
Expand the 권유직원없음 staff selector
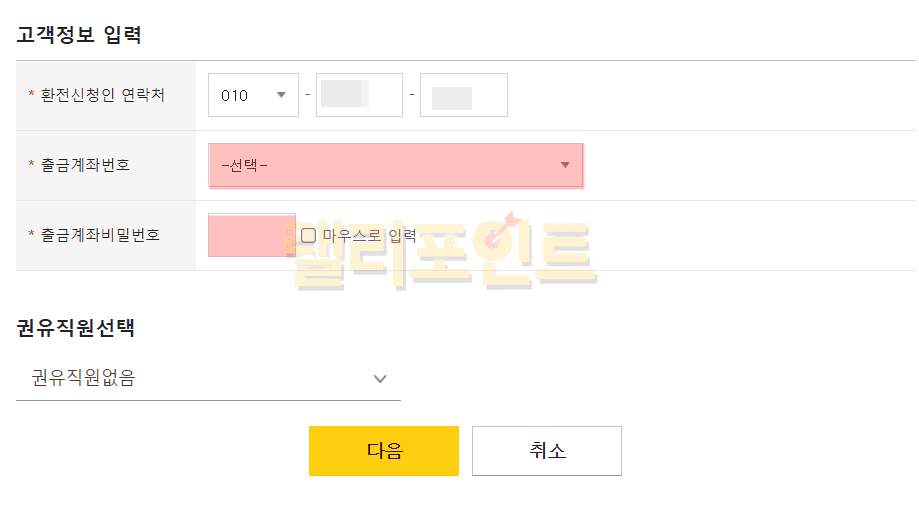point(208,378)
